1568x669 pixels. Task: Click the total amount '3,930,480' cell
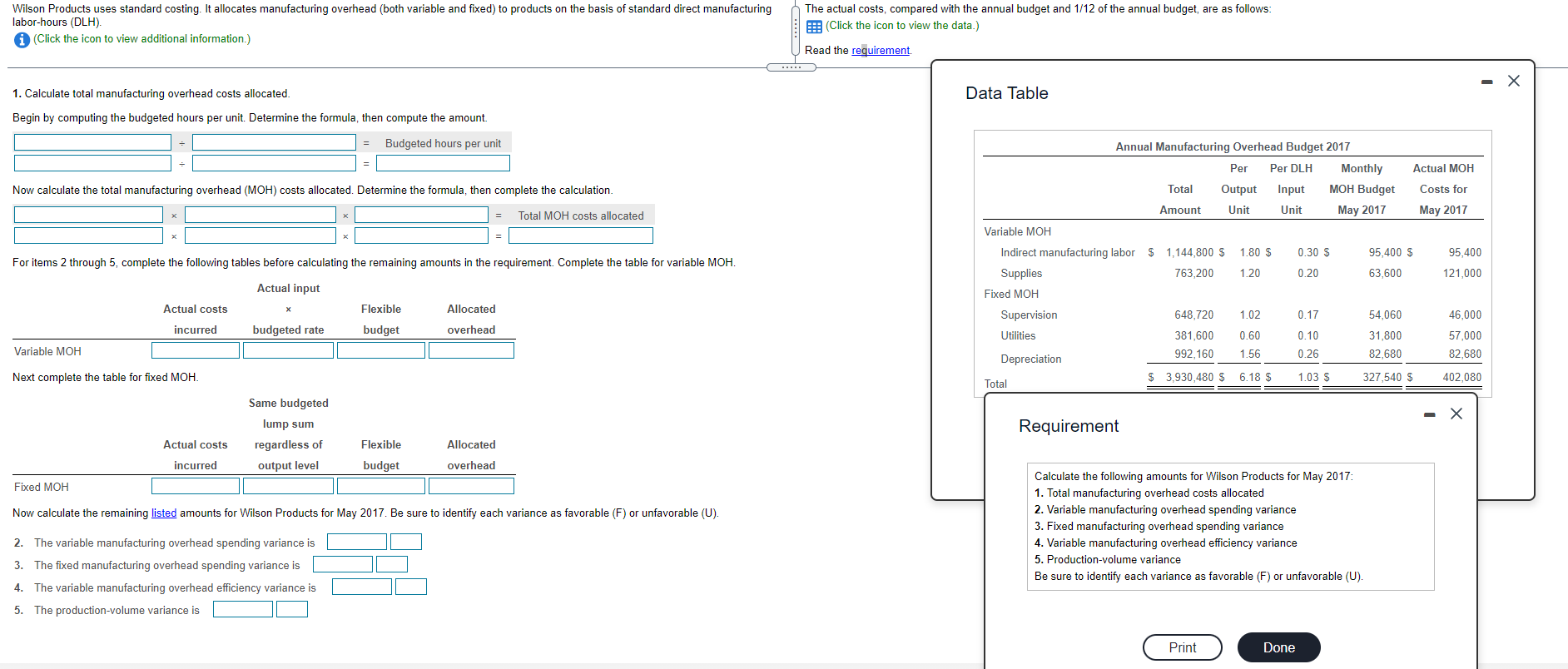[1189, 378]
